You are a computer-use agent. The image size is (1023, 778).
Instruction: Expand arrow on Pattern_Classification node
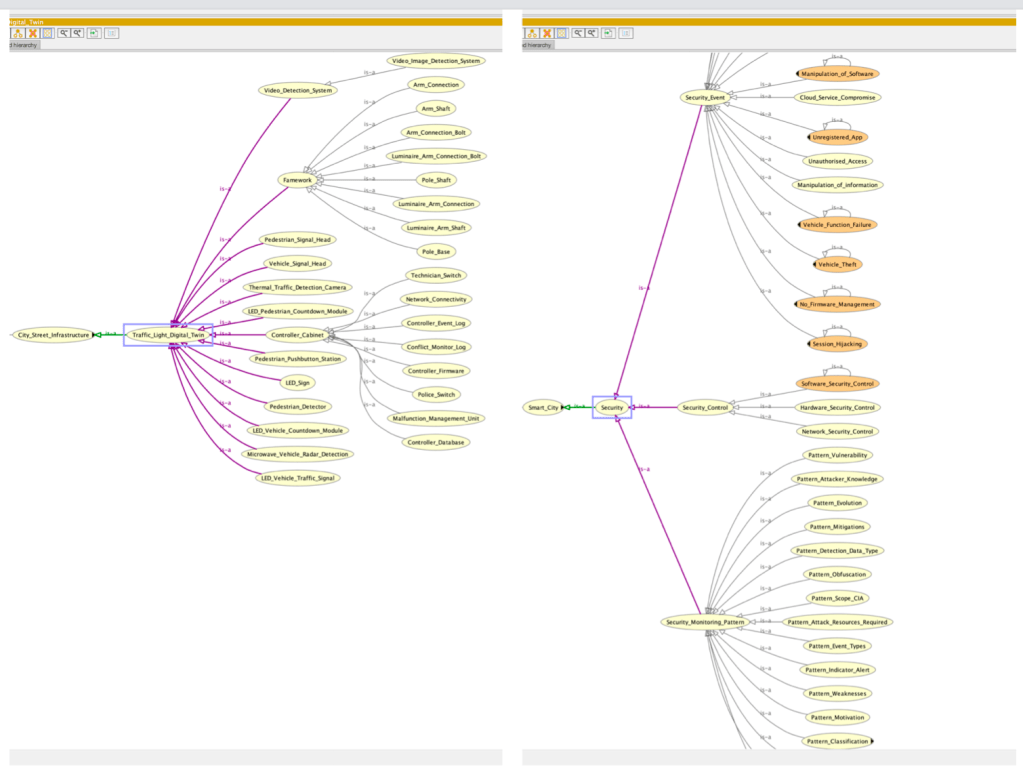click(872, 741)
